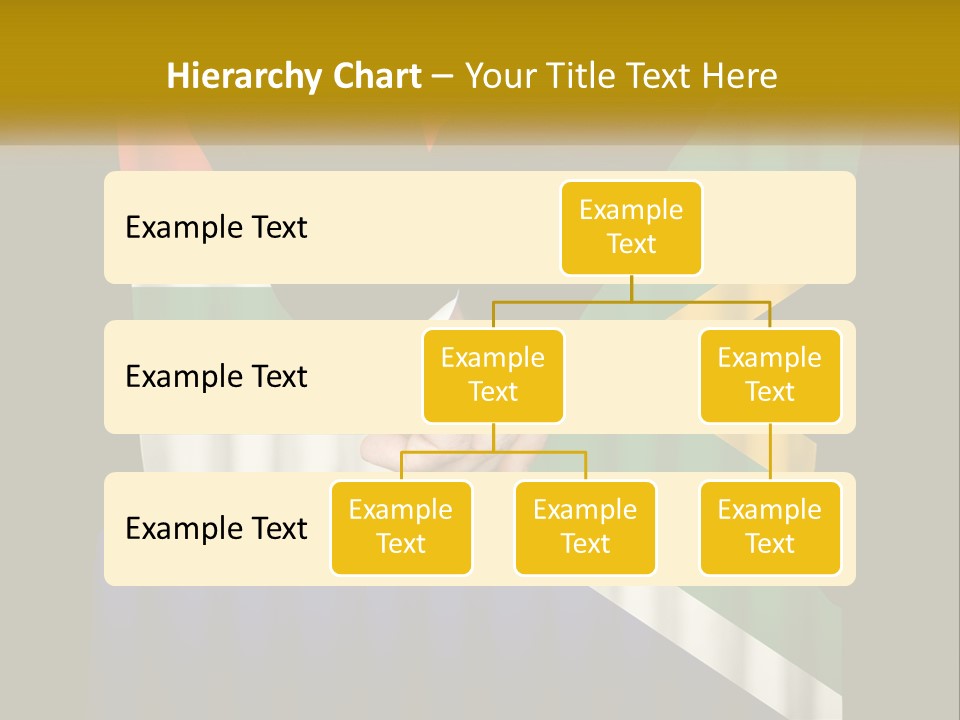
Task: Click the third row's Example Text label
Action: point(216,528)
